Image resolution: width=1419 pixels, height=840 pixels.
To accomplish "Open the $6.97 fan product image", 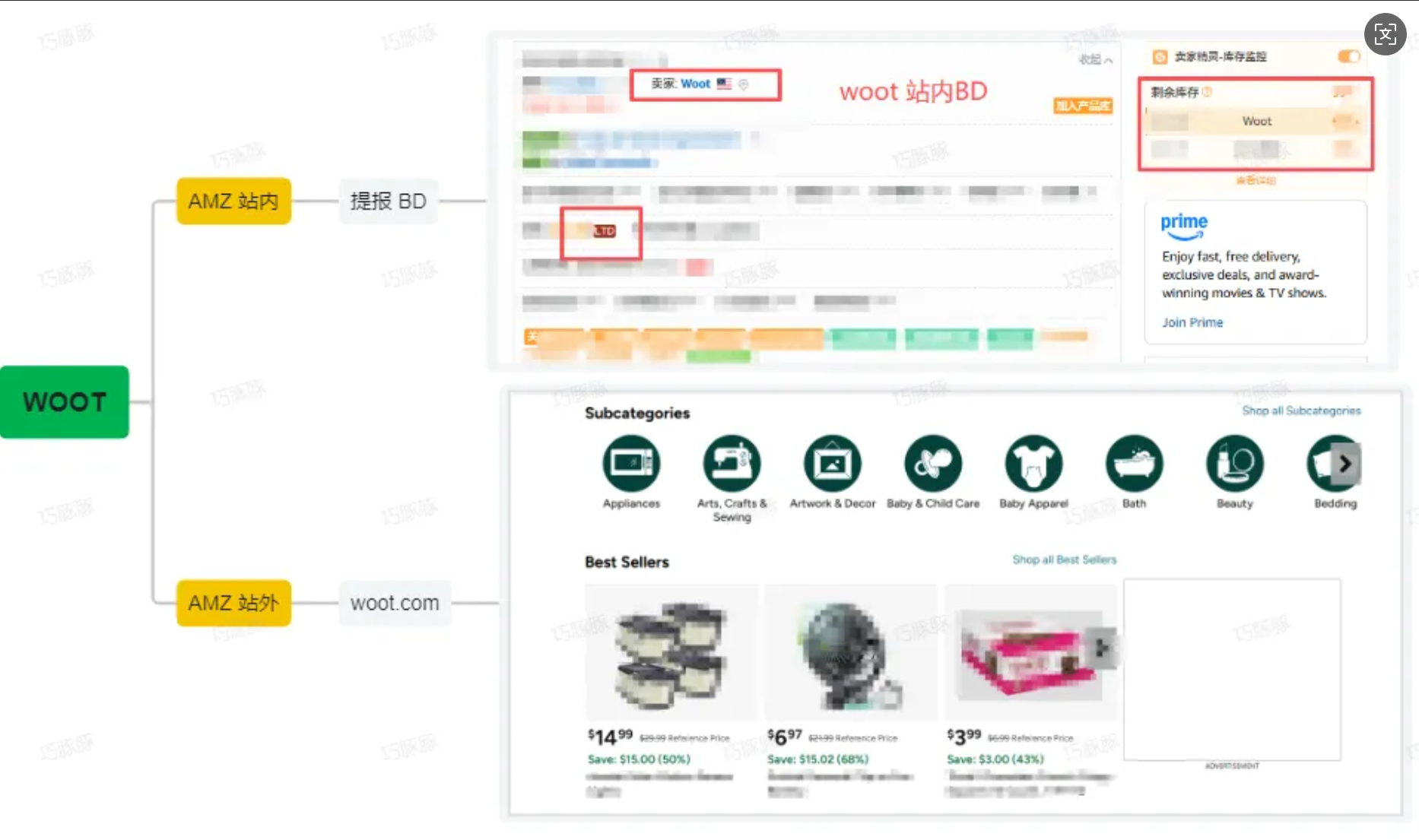I will (x=850, y=652).
